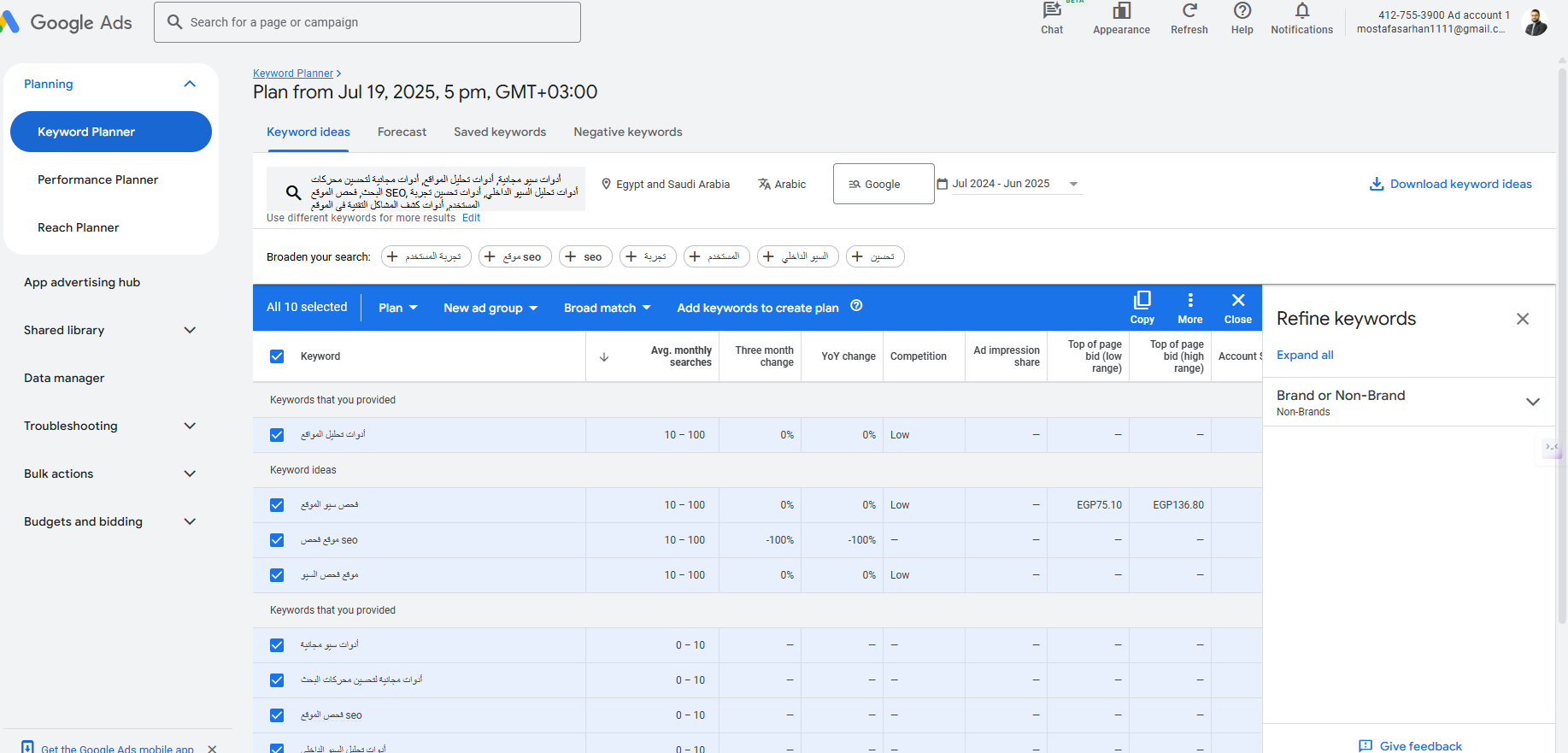This screenshot has width=1568, height=753.
Task: Expand Brand or Non-Brand filter
Action: coord(1533,402)
